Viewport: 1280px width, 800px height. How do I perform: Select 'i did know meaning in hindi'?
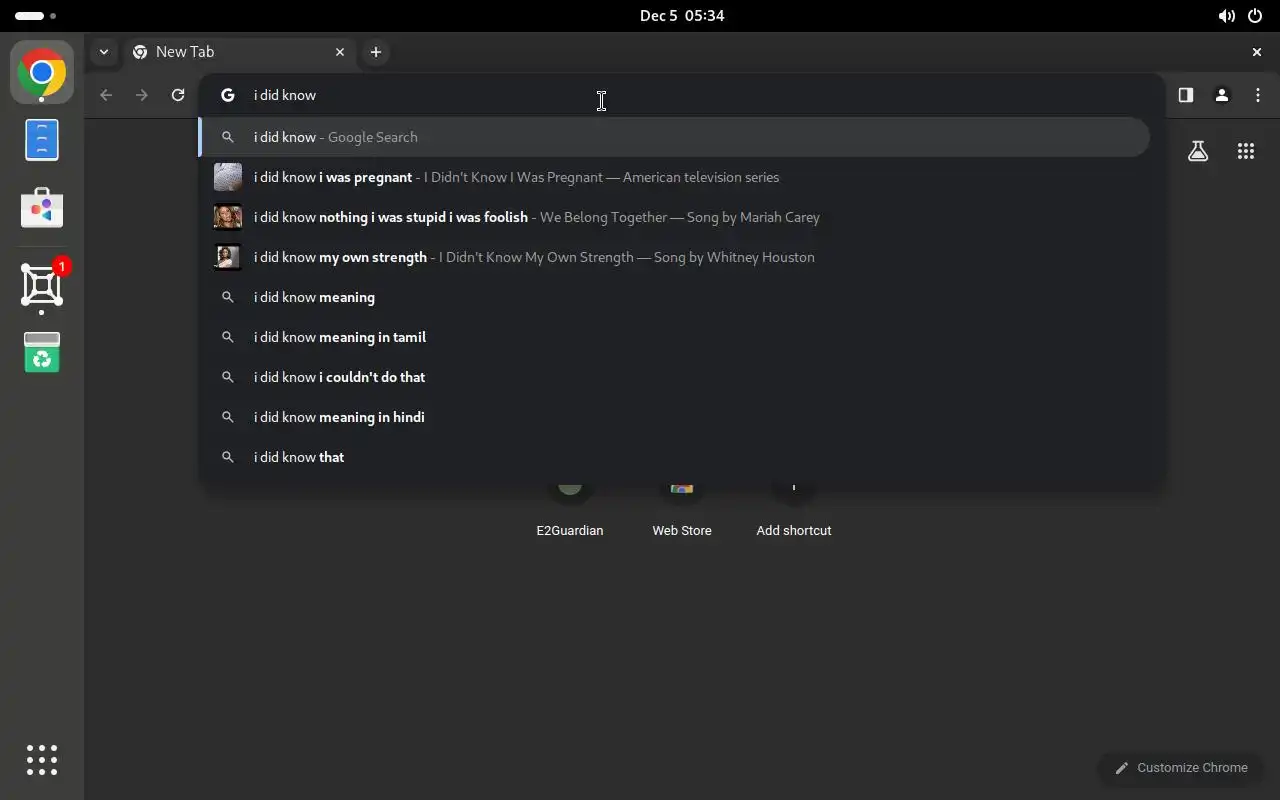coord(675,417)
